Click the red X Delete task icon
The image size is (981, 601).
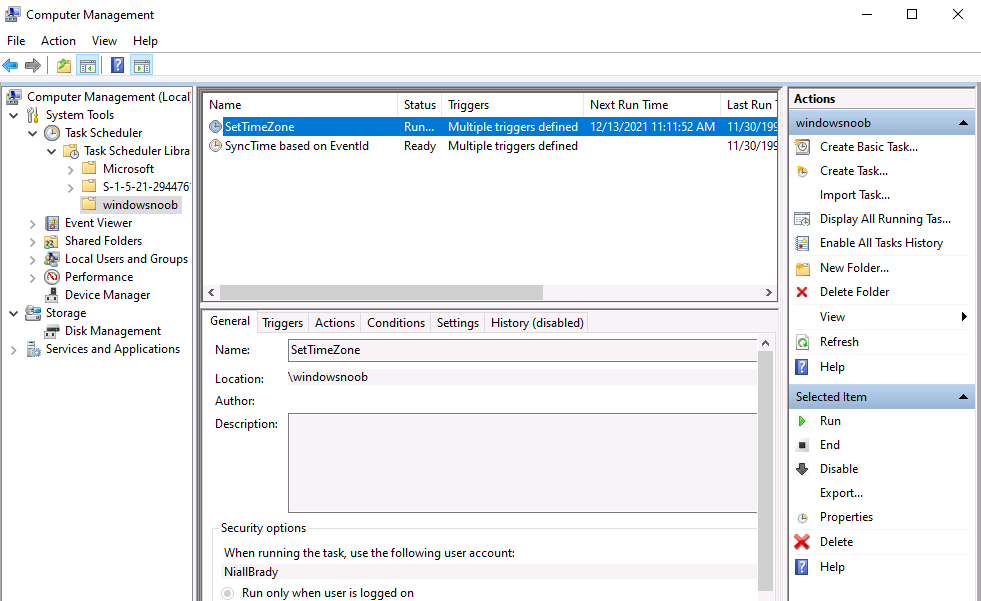(802, 542)
